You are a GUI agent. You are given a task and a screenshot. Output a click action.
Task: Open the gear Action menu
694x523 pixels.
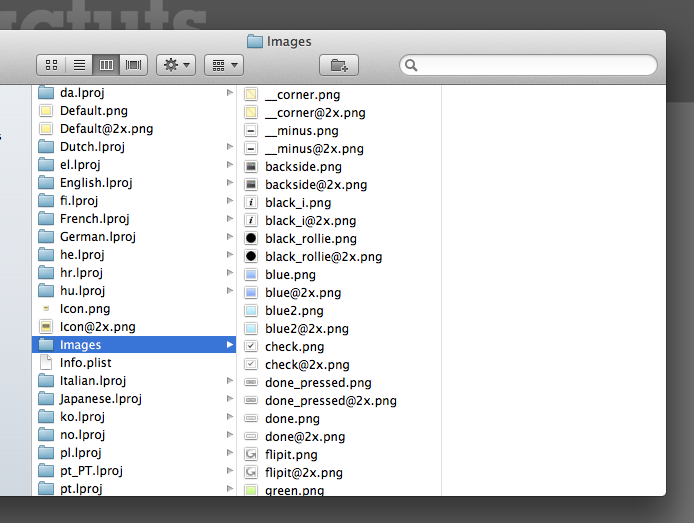click(x=176, y=65)
